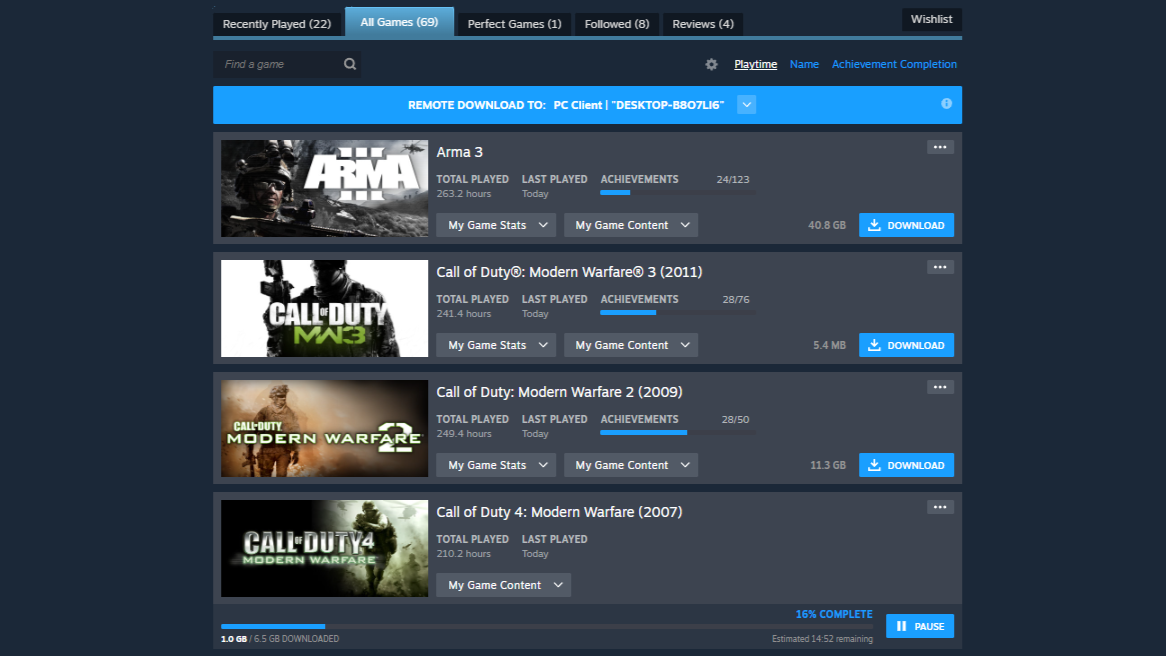Click the 6.5 GB DOWNLOADED text
Image resolution: width=1166 pixels, height=656 pixels.
click(297, 639)
